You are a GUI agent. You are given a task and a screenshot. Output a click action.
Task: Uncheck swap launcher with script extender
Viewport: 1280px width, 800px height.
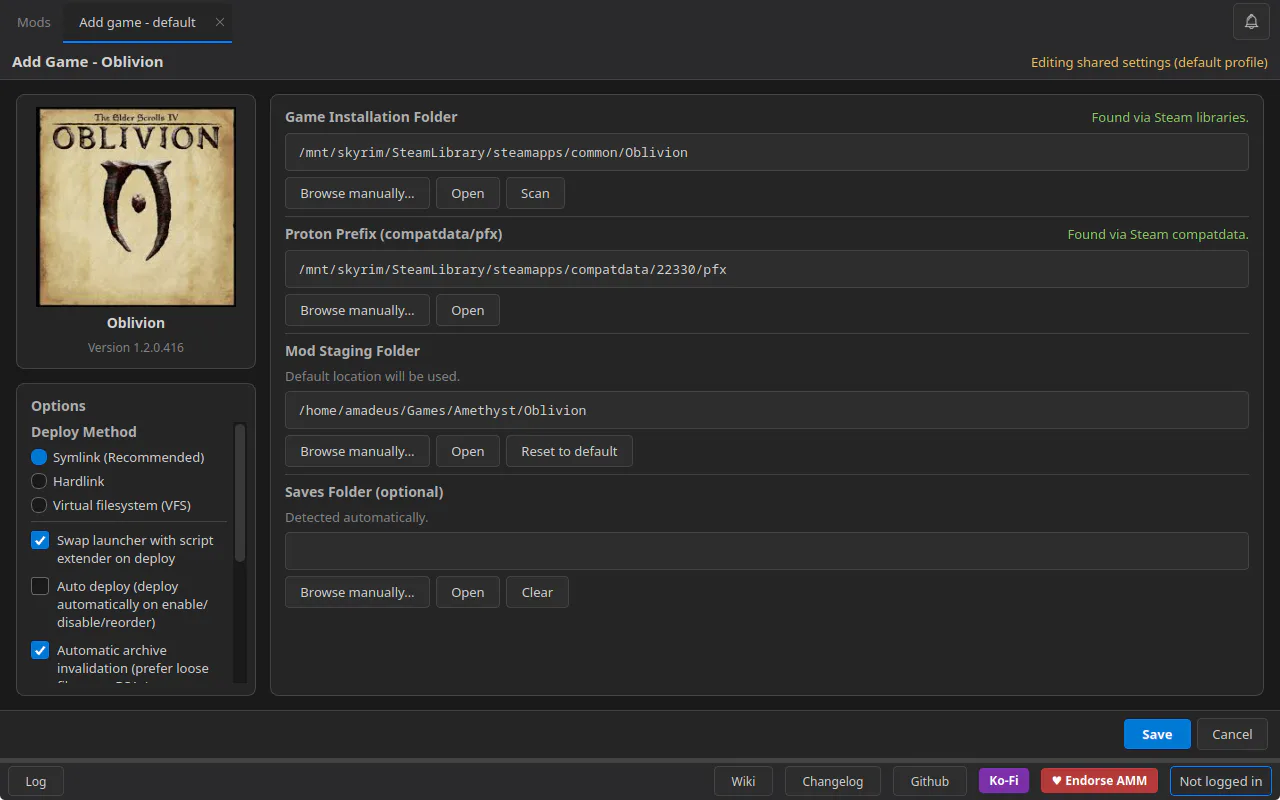click(x=40, y=540)
